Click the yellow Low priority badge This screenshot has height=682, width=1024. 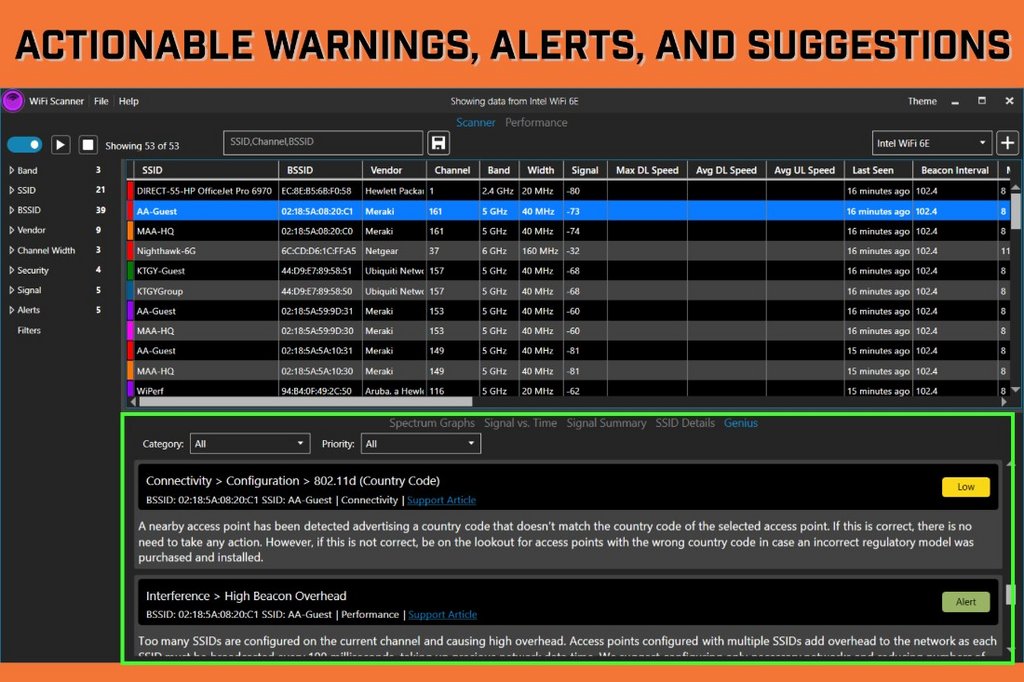click(965, 487)
